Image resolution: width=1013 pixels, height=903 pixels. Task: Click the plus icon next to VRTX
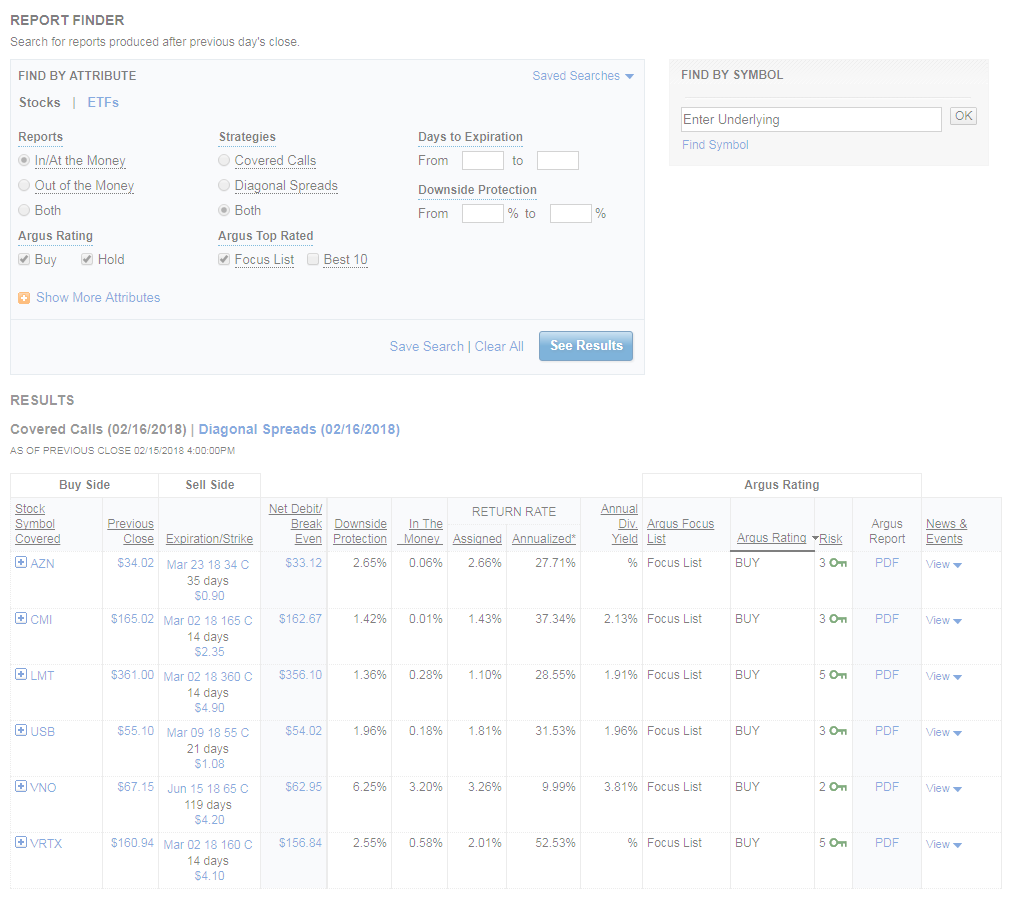(x=21, y=843)
